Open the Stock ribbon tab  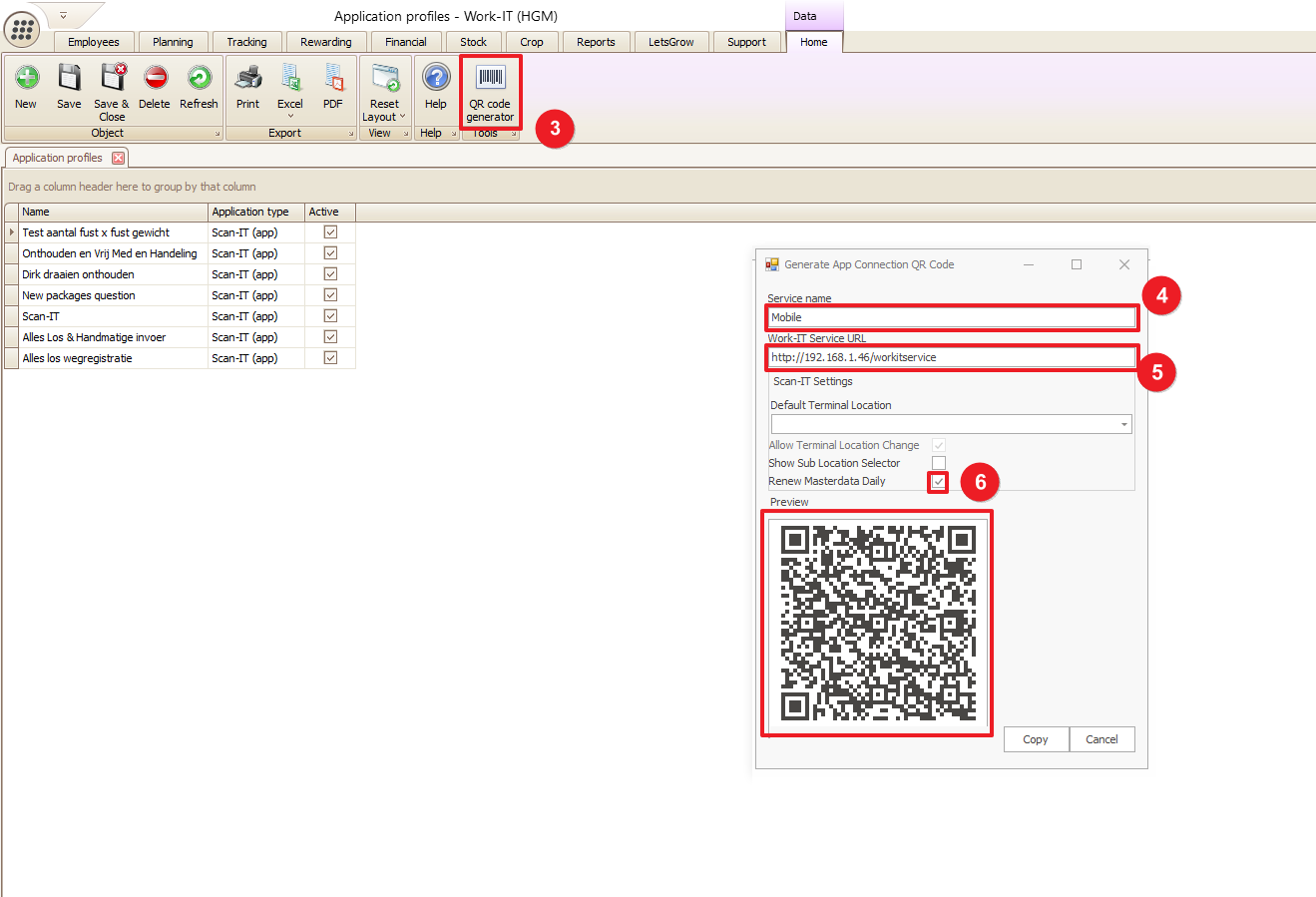474,42
